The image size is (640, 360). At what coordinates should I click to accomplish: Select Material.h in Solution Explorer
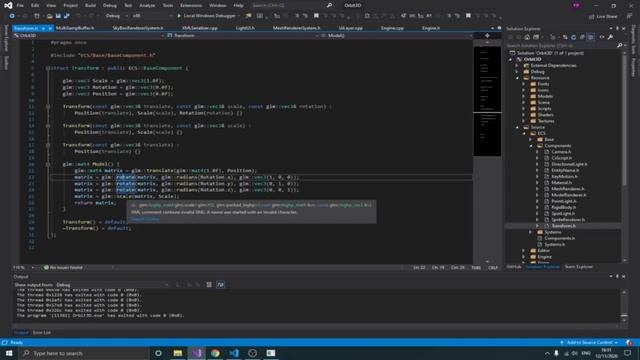click(x=562, y=182)
